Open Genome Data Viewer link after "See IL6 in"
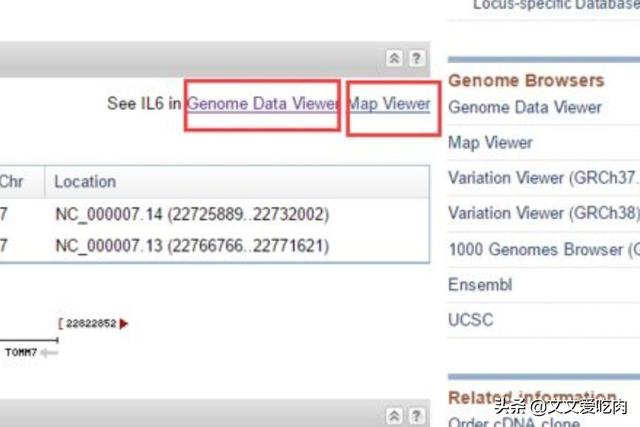 [262, 103]
